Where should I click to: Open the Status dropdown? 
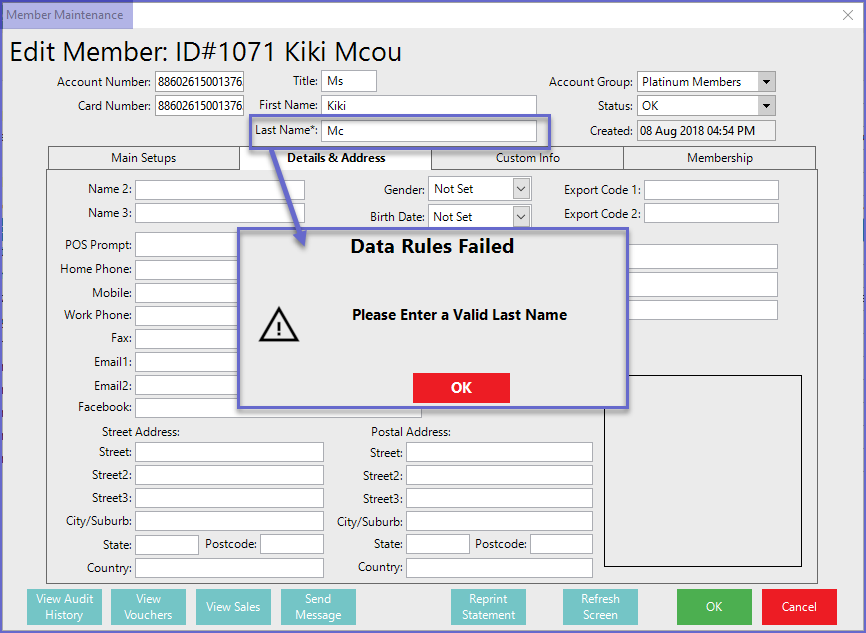point(766,106)
